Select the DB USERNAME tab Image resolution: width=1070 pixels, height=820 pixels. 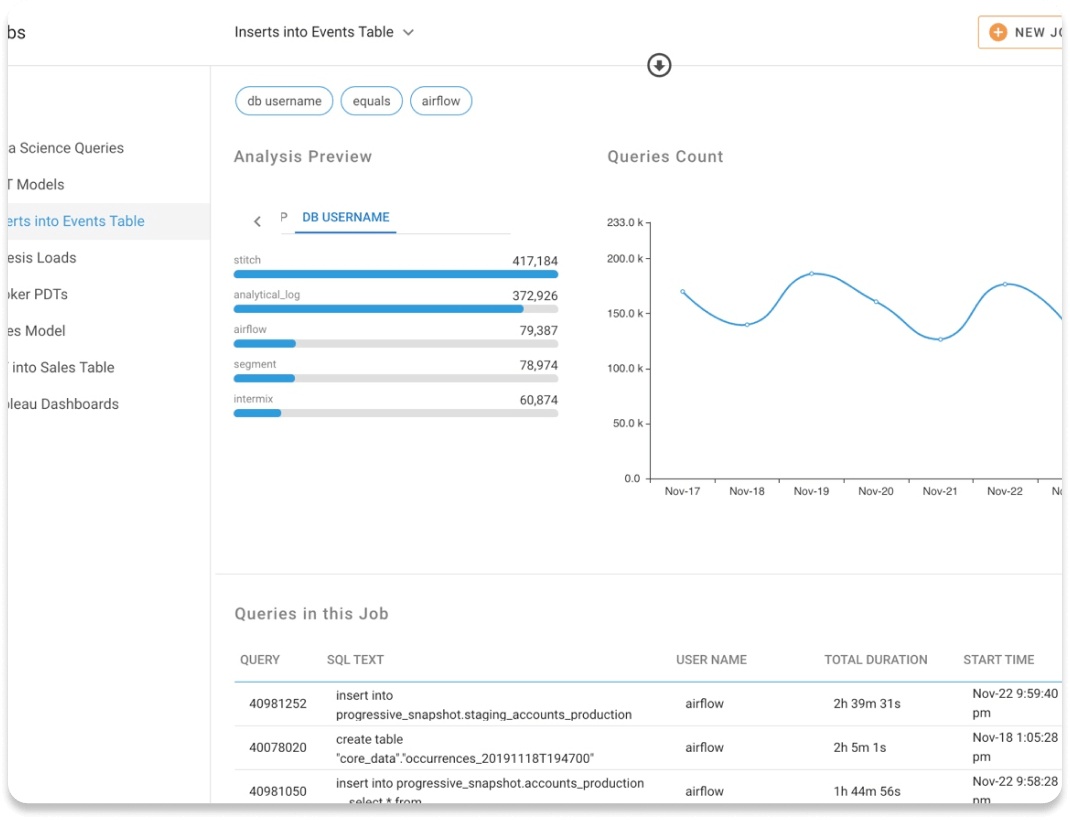346,217
